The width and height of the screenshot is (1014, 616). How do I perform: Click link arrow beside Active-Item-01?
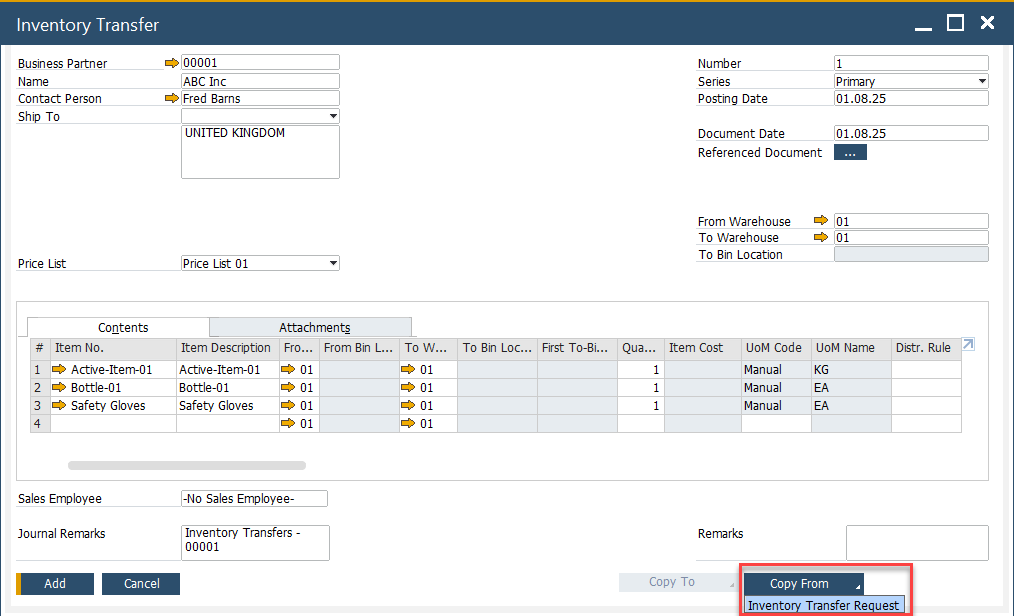[59, 370]
